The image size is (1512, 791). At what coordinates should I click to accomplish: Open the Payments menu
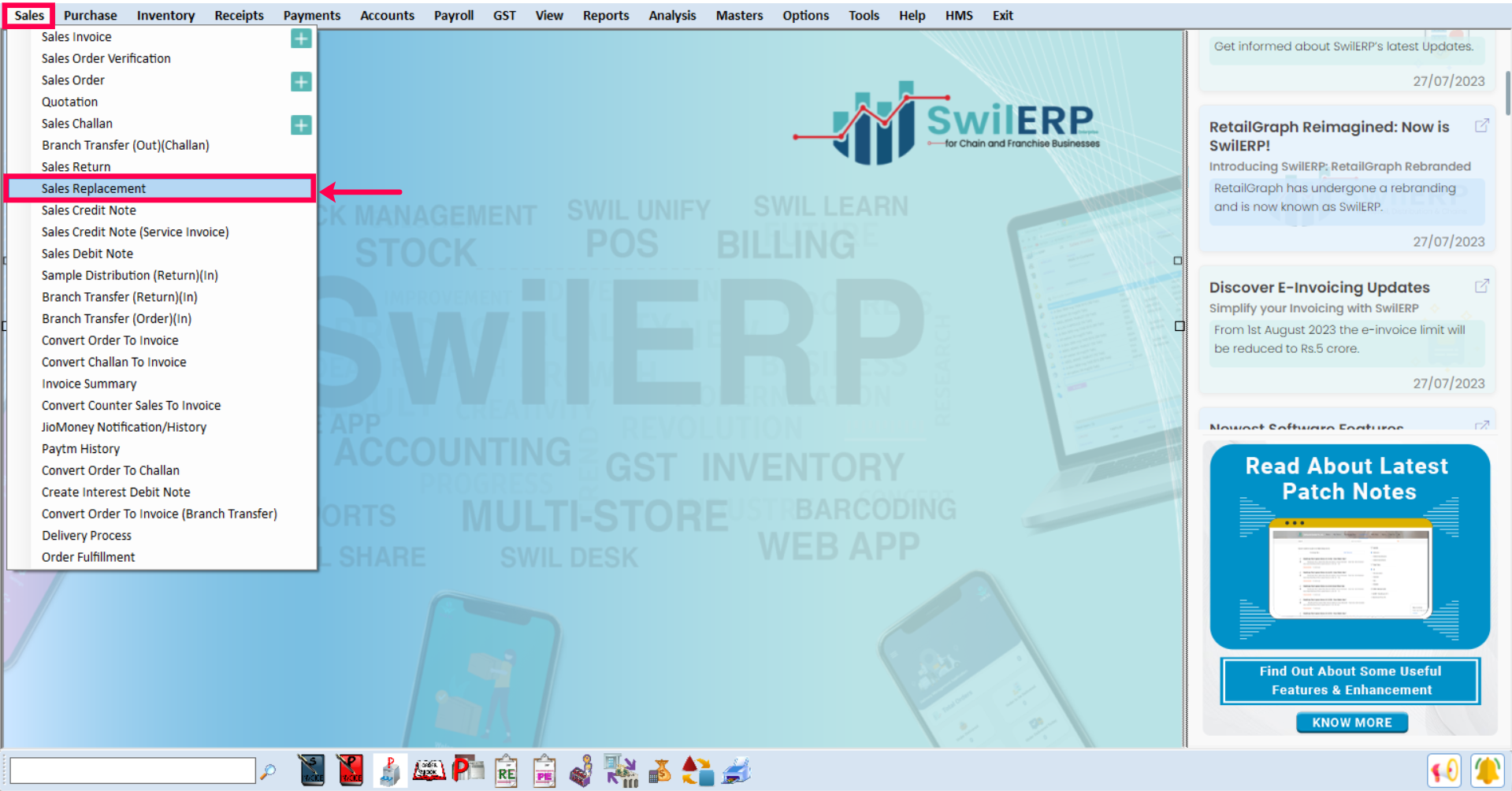coord(312,15)
